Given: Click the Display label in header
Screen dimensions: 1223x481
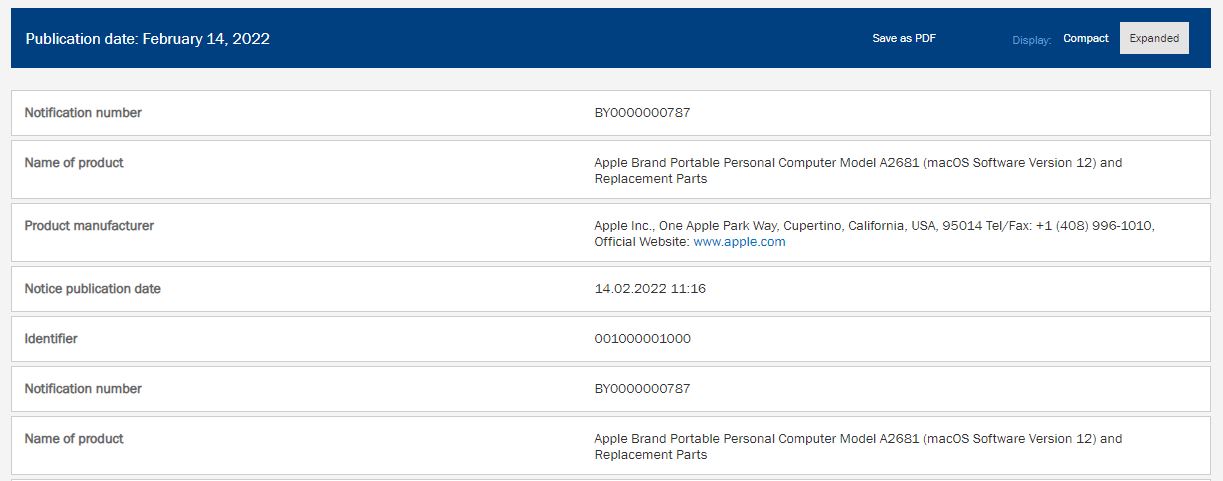Looking at the screenshot, I should (1031, 40).
